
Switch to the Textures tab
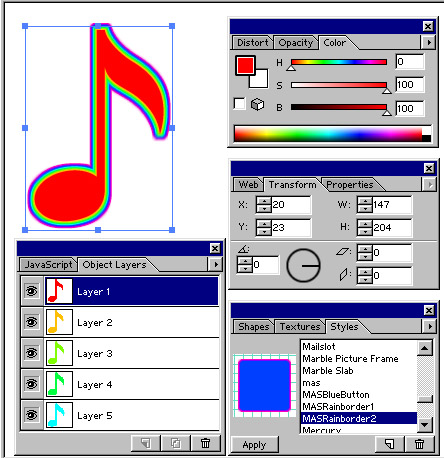tap(300, 327)
